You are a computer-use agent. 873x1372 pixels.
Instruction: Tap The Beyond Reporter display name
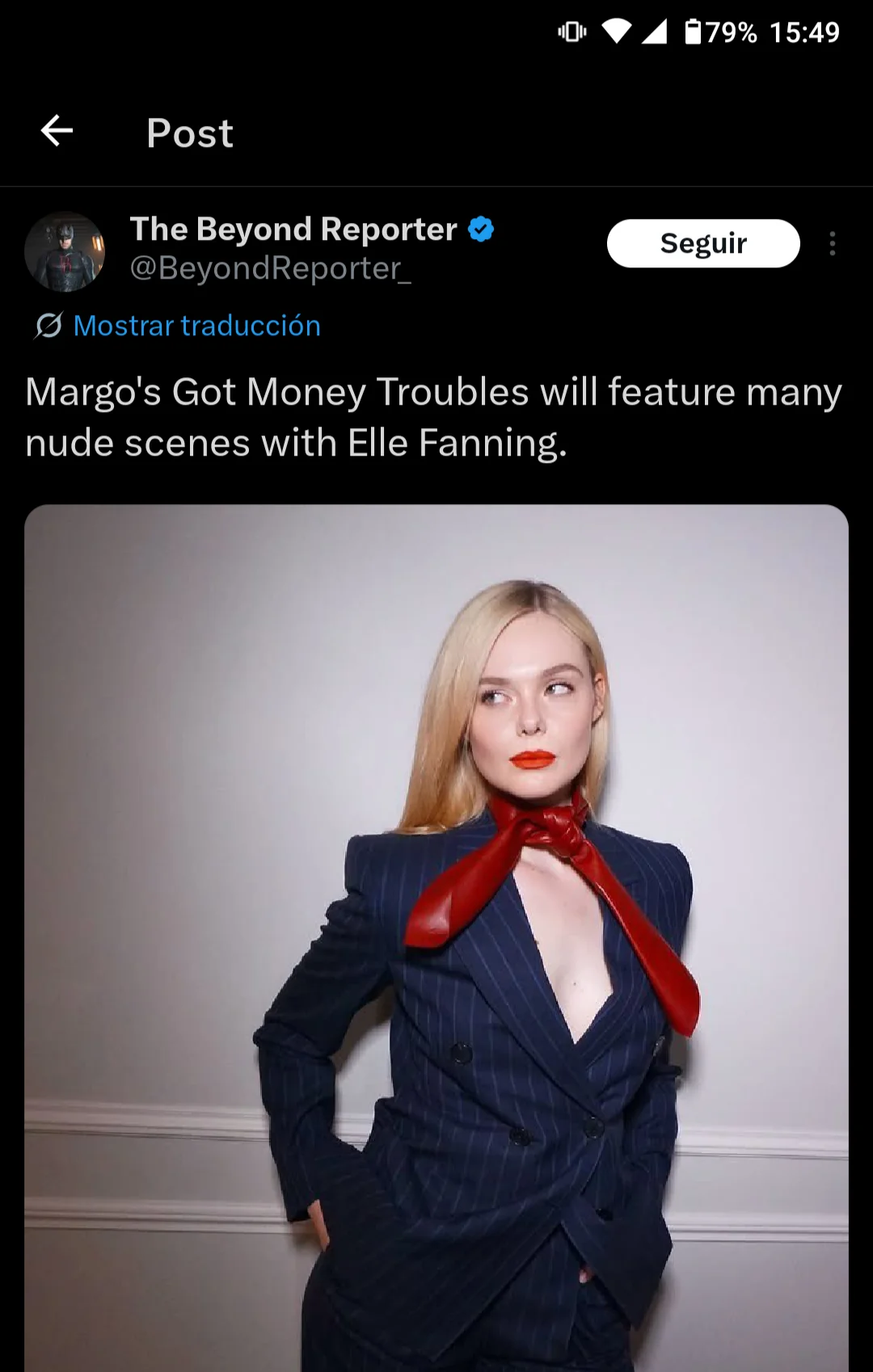[x=293, y=229]
